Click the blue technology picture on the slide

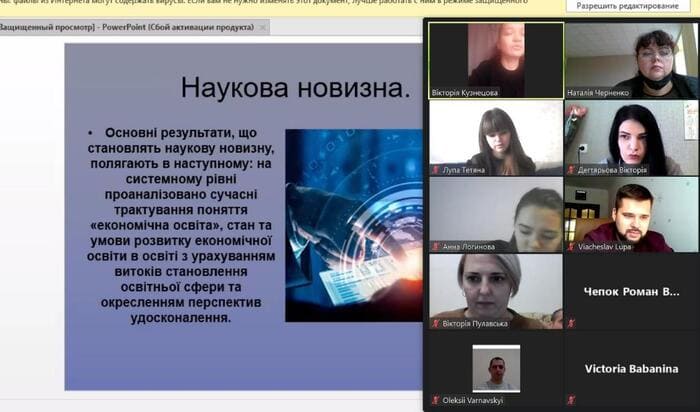coord(354,225)
